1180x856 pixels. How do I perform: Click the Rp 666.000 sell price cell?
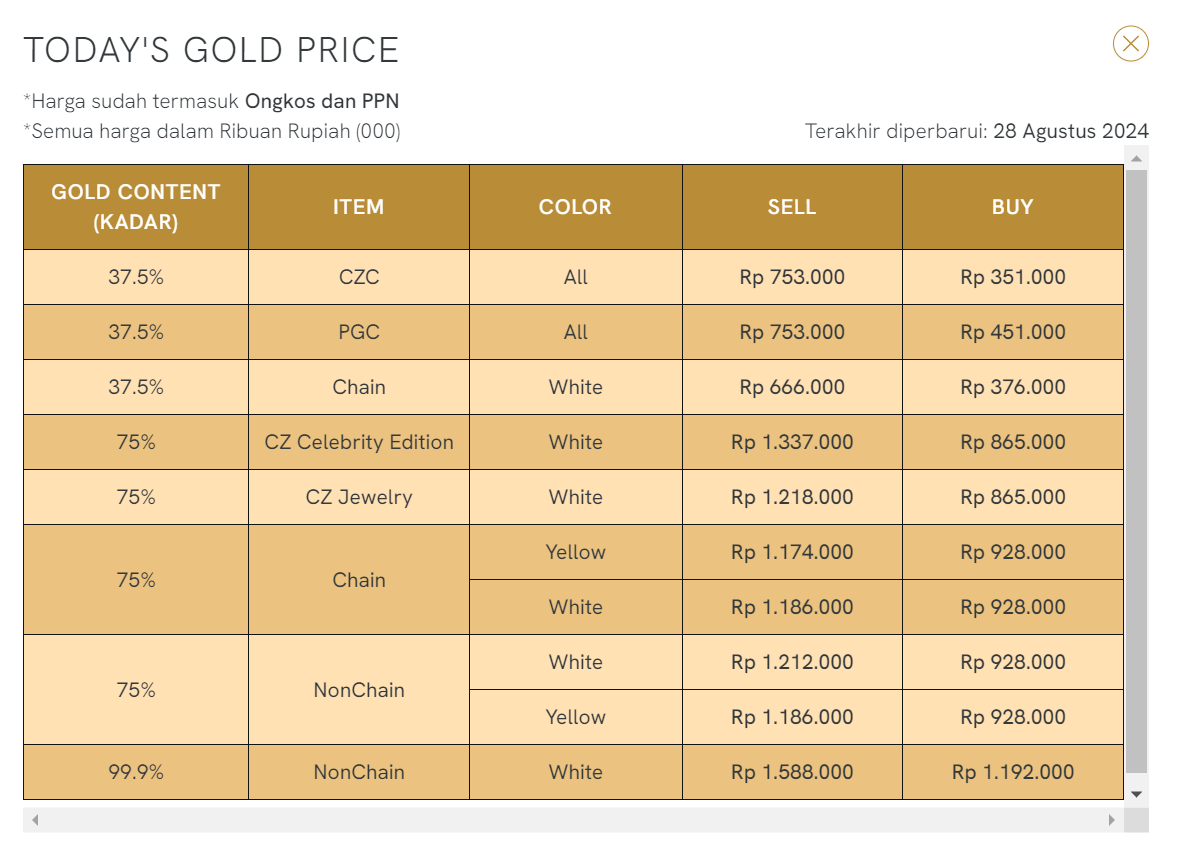tap(792, 387)
